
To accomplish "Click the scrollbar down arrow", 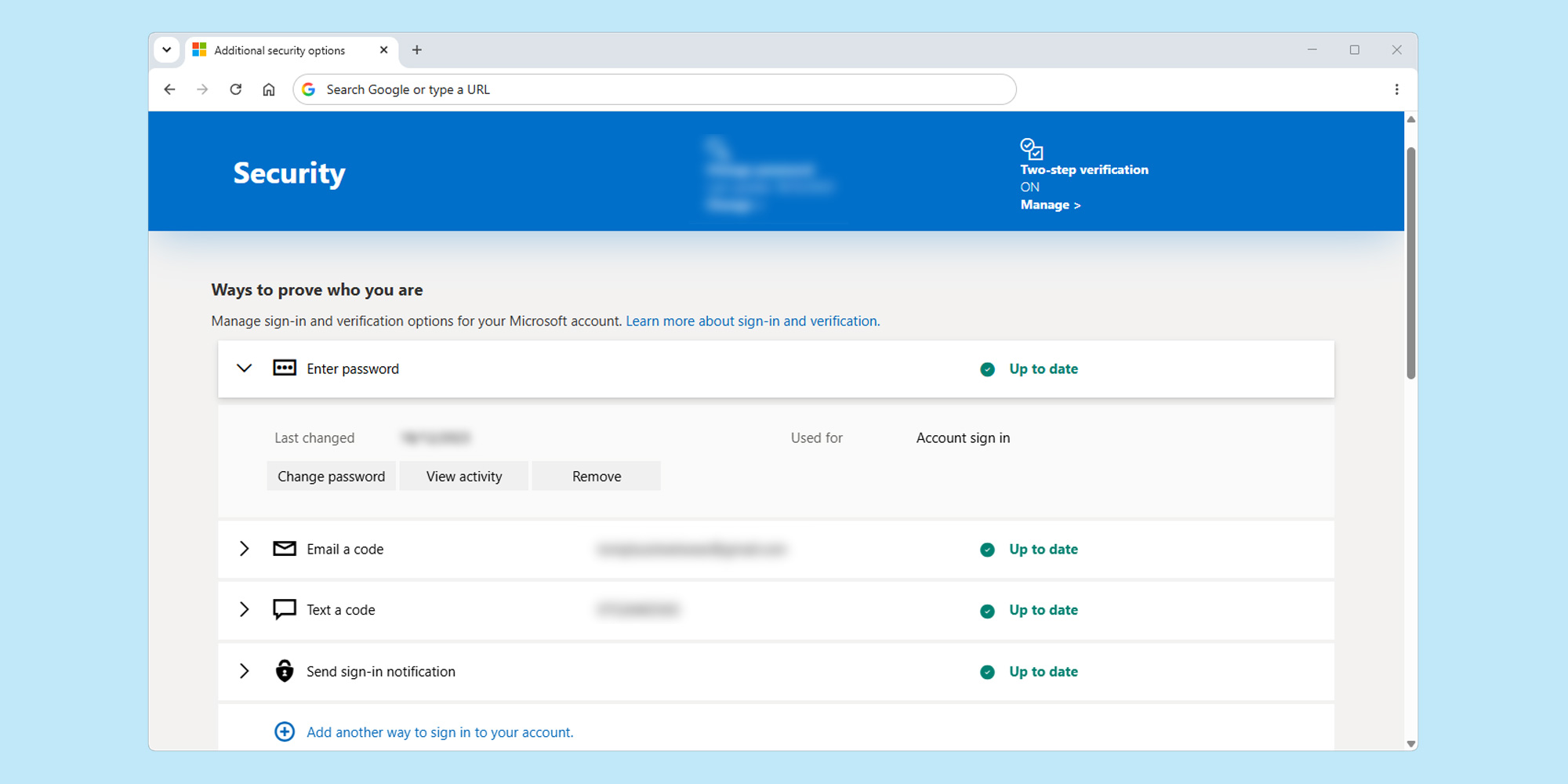I will pos(1410,743).
